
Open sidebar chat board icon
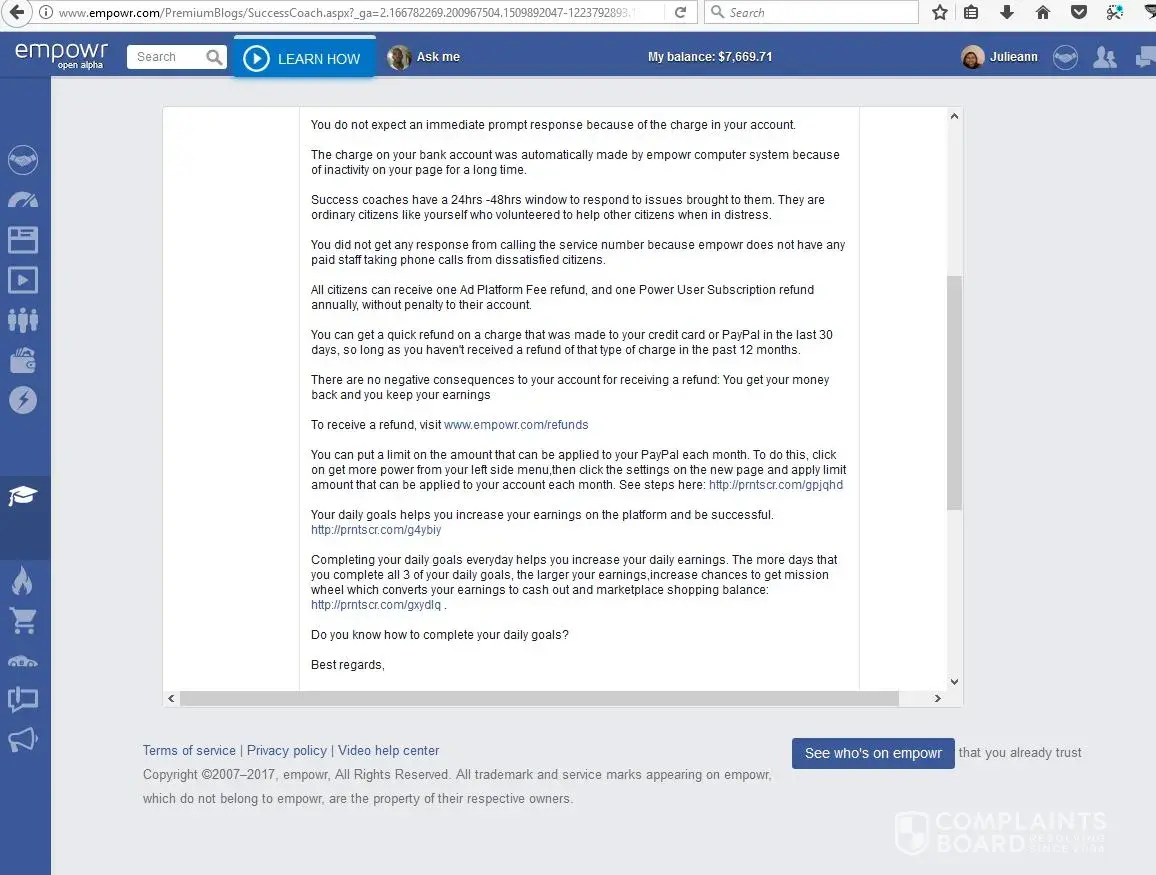(23, 700)
